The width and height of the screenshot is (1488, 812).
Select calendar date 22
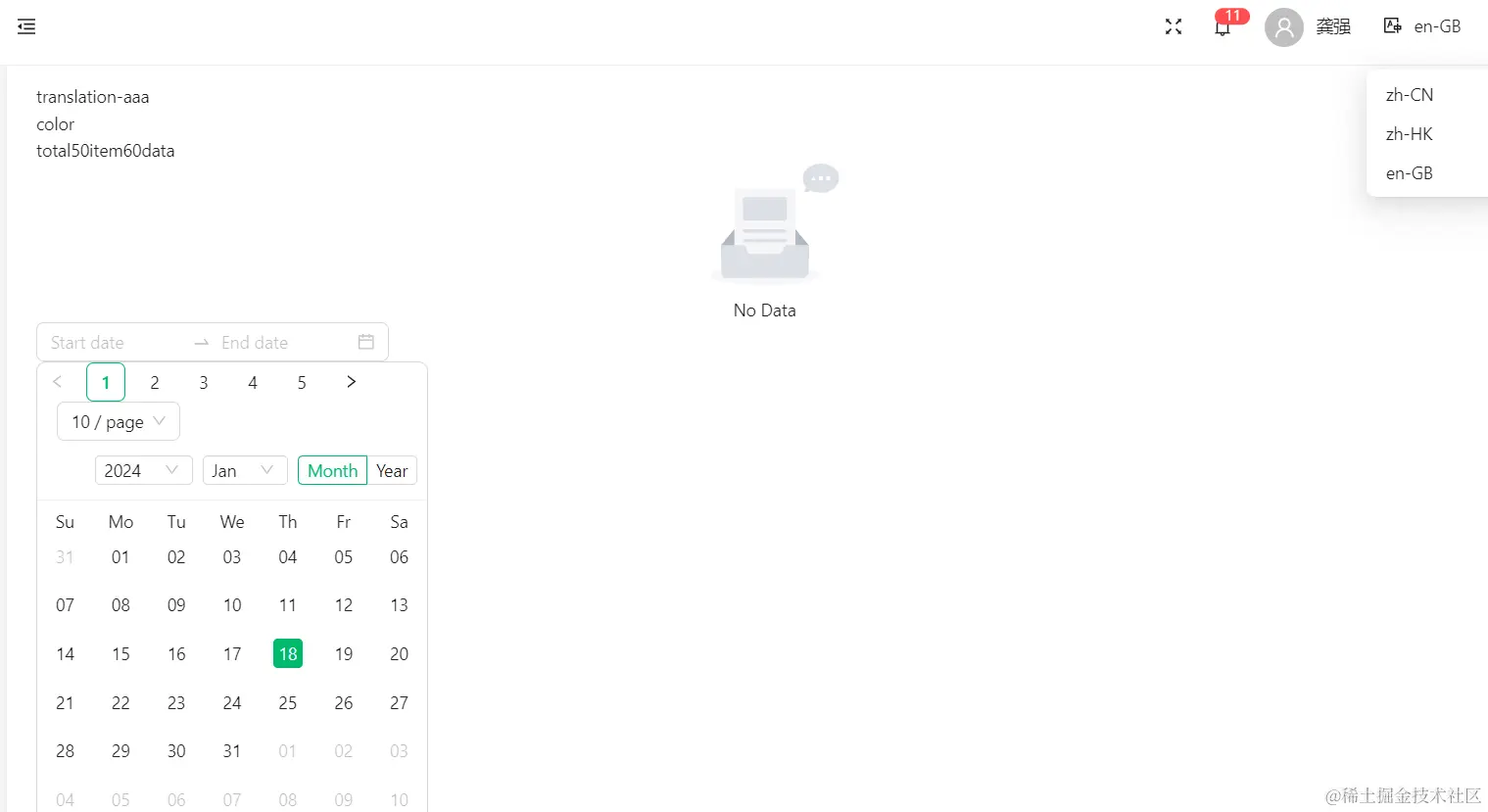pos(120,702)
